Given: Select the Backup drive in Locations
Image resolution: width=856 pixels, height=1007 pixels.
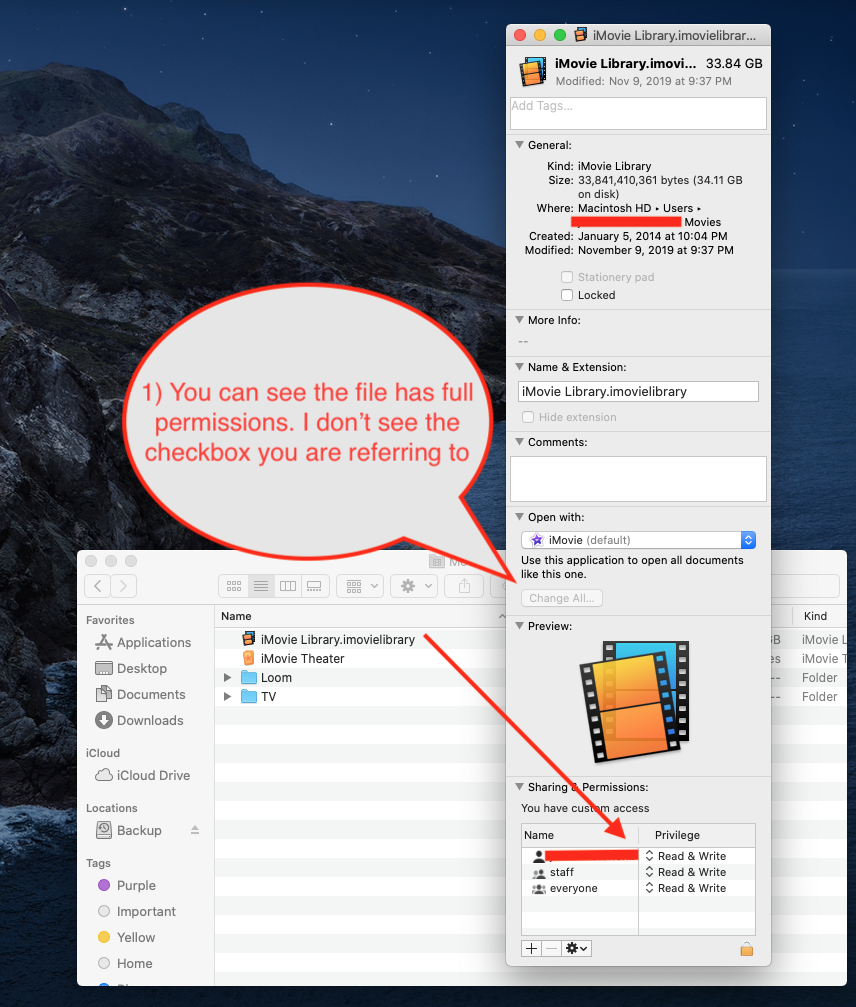Looking at the screenshot, I should (x=128, y=830).
